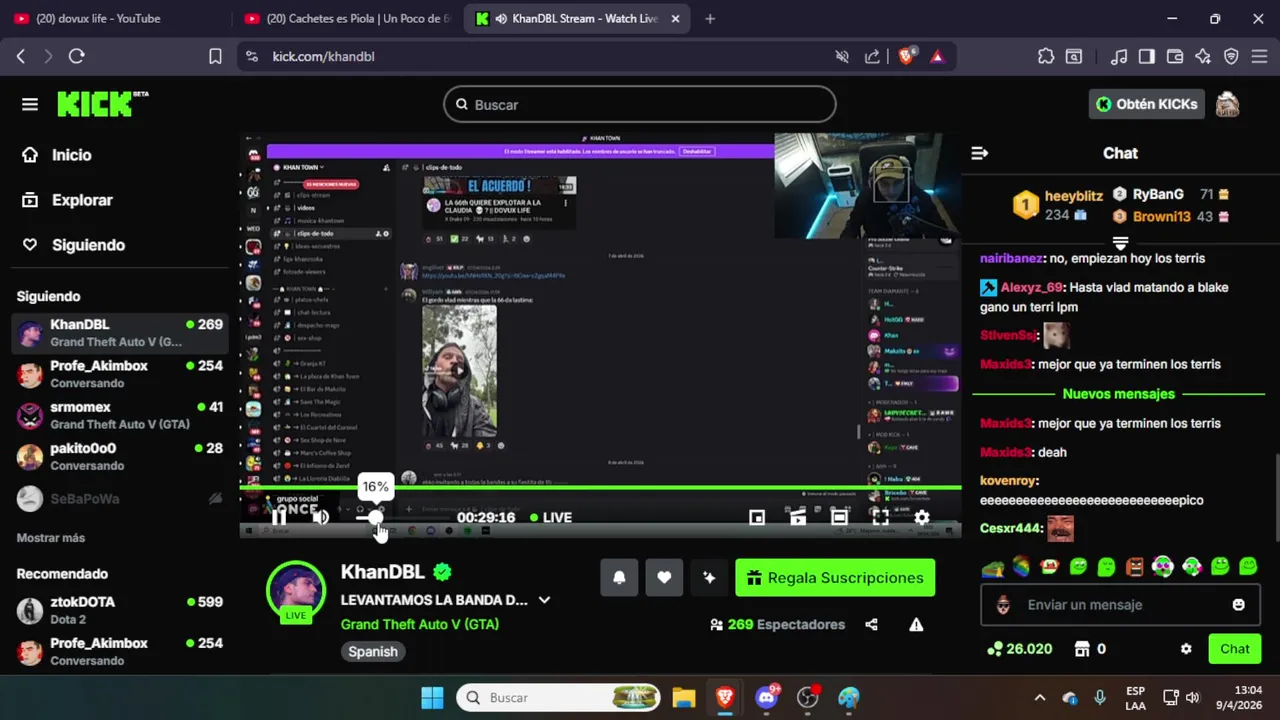Send message with Chat button
Image resolution: width=1280 pixels, height=720 pixels.
click(1234, 649)
